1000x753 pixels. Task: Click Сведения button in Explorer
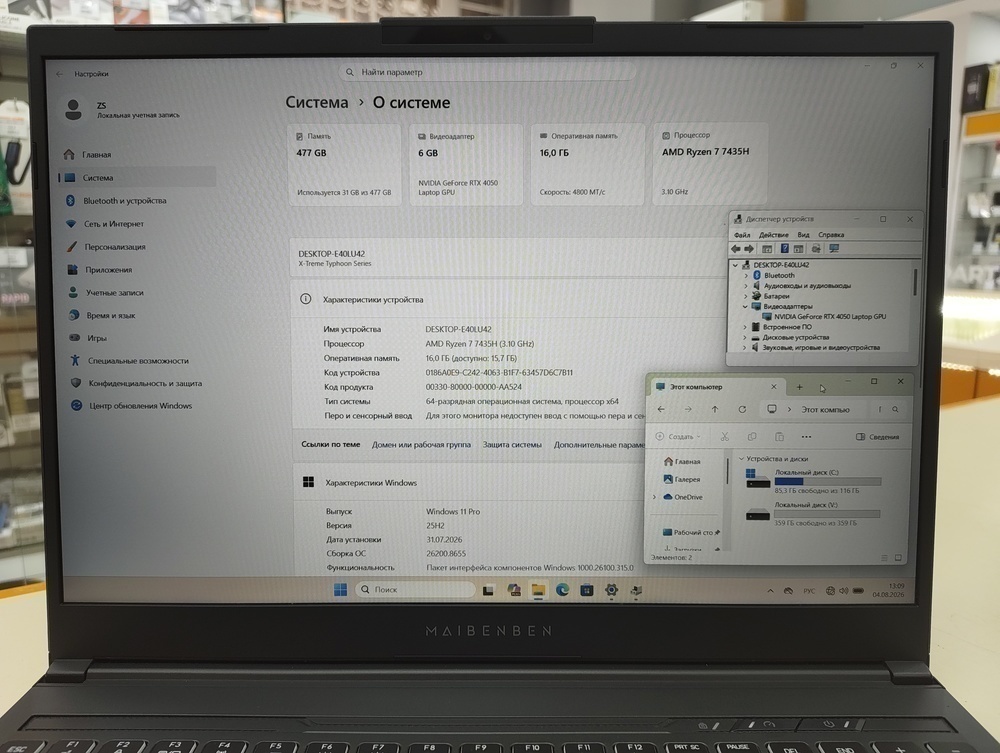click(878, 437)
